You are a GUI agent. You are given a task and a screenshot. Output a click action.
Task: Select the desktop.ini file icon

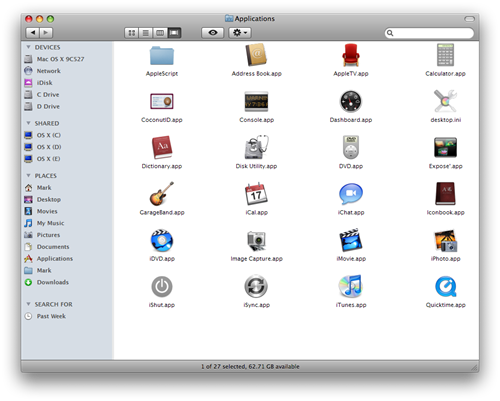tap(445, 101)
